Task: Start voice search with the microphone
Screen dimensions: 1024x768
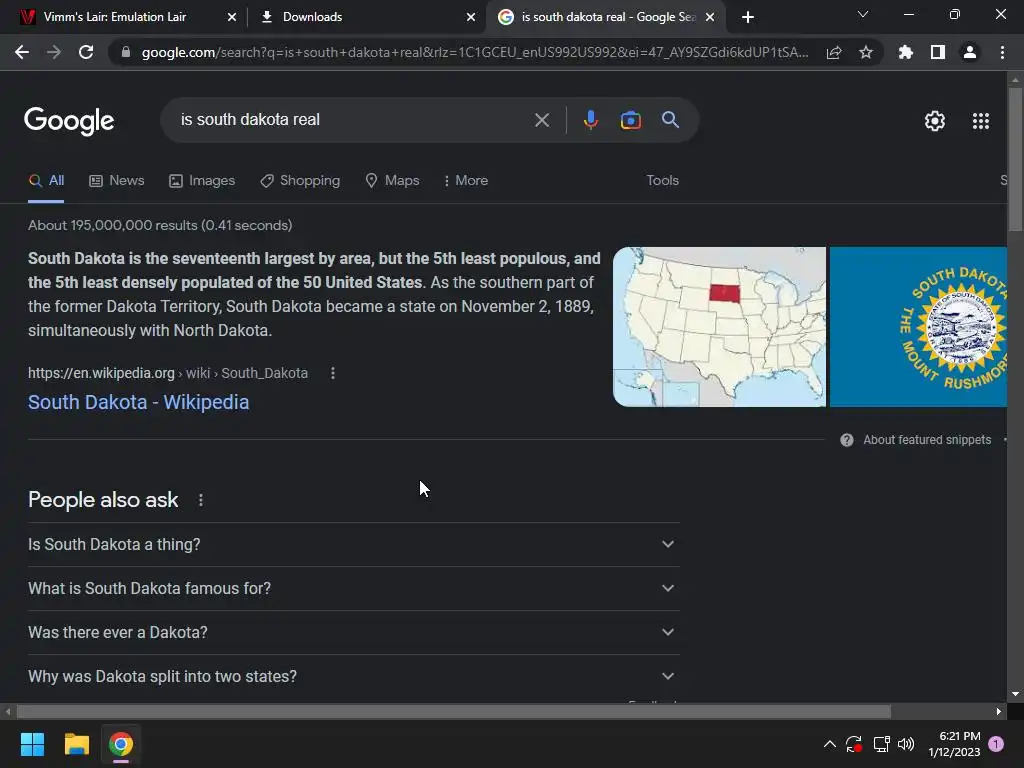Action: click(x=591, y=120)
